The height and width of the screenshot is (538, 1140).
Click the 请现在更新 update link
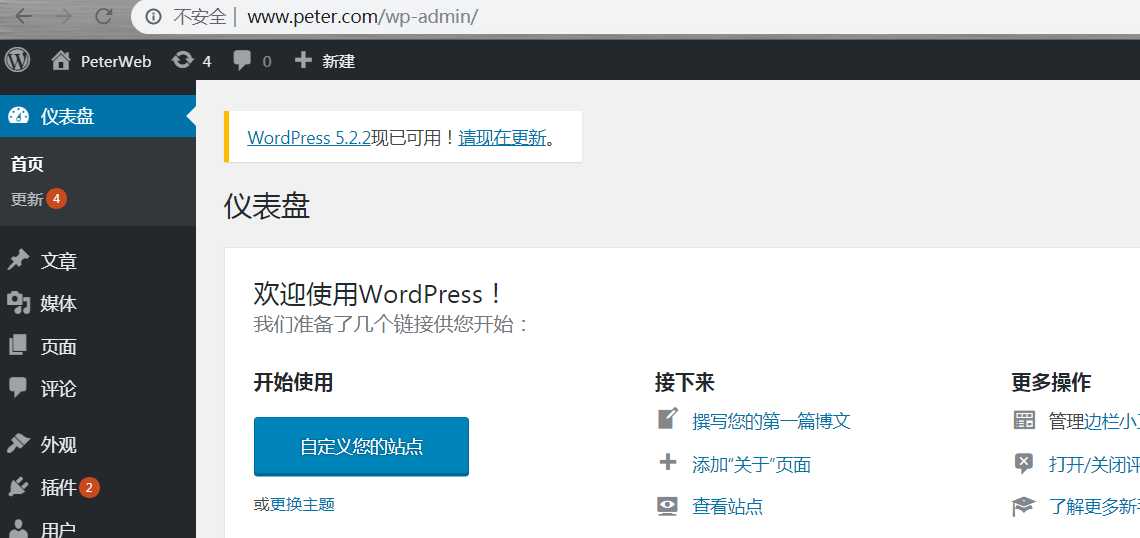(x=502, y=137)
